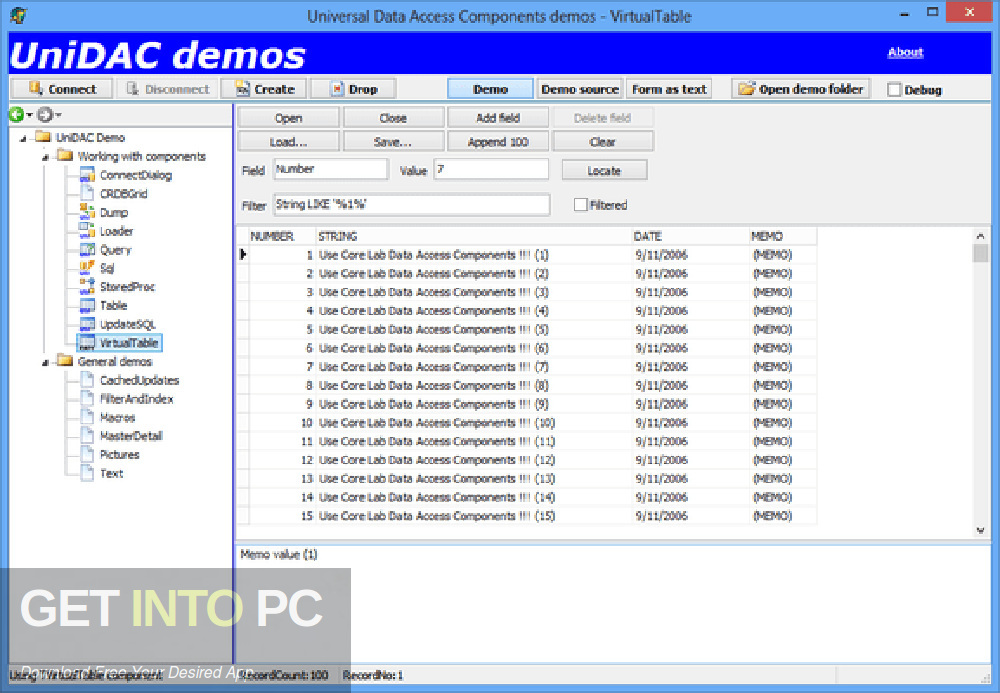The image size is (1000, 693).
Task: Enable the Debug checkbox
Action: click(x=894, y=90)
